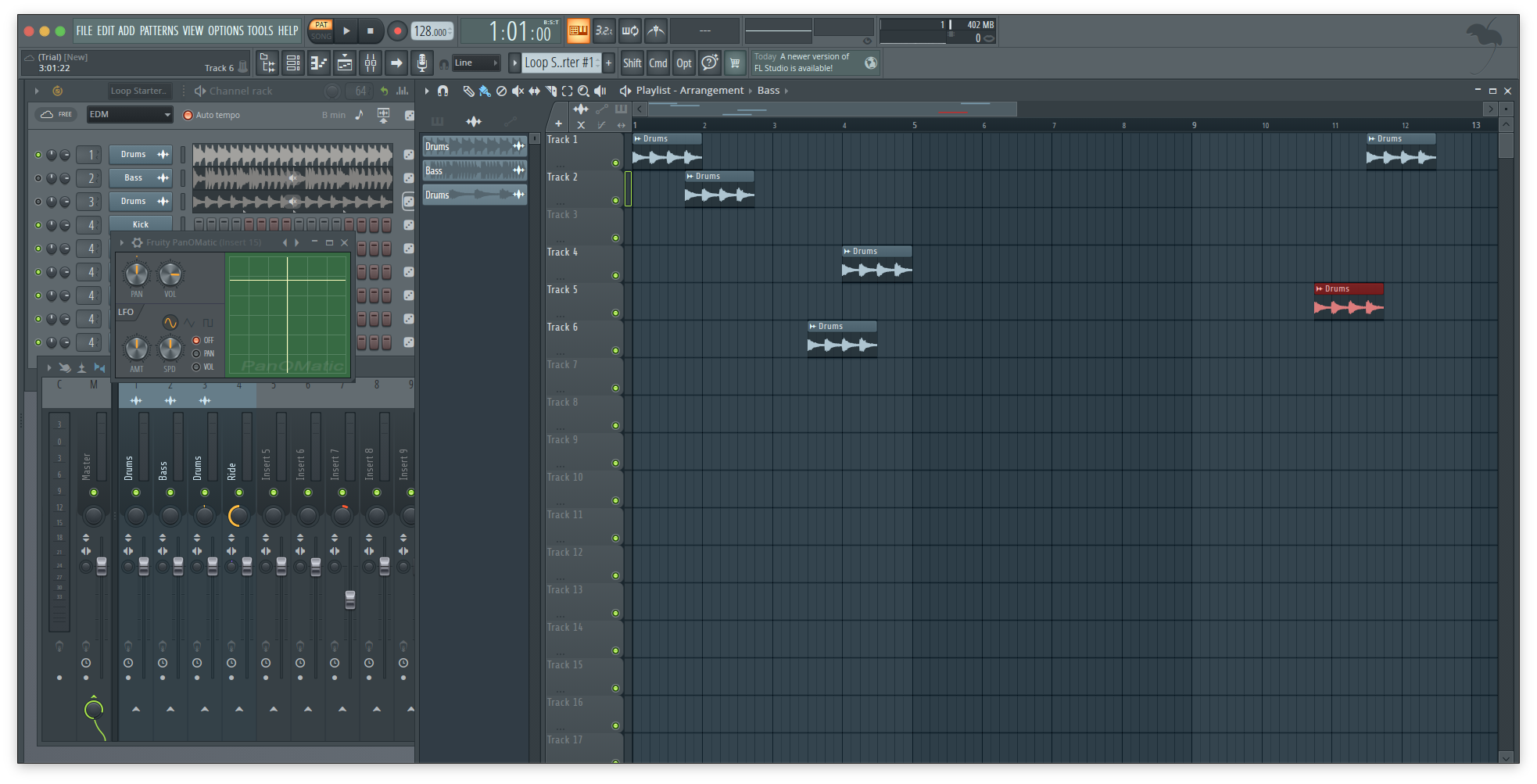
Task: Toggle PAT/SONG mode switch
Action: click(x=321, y=31)
